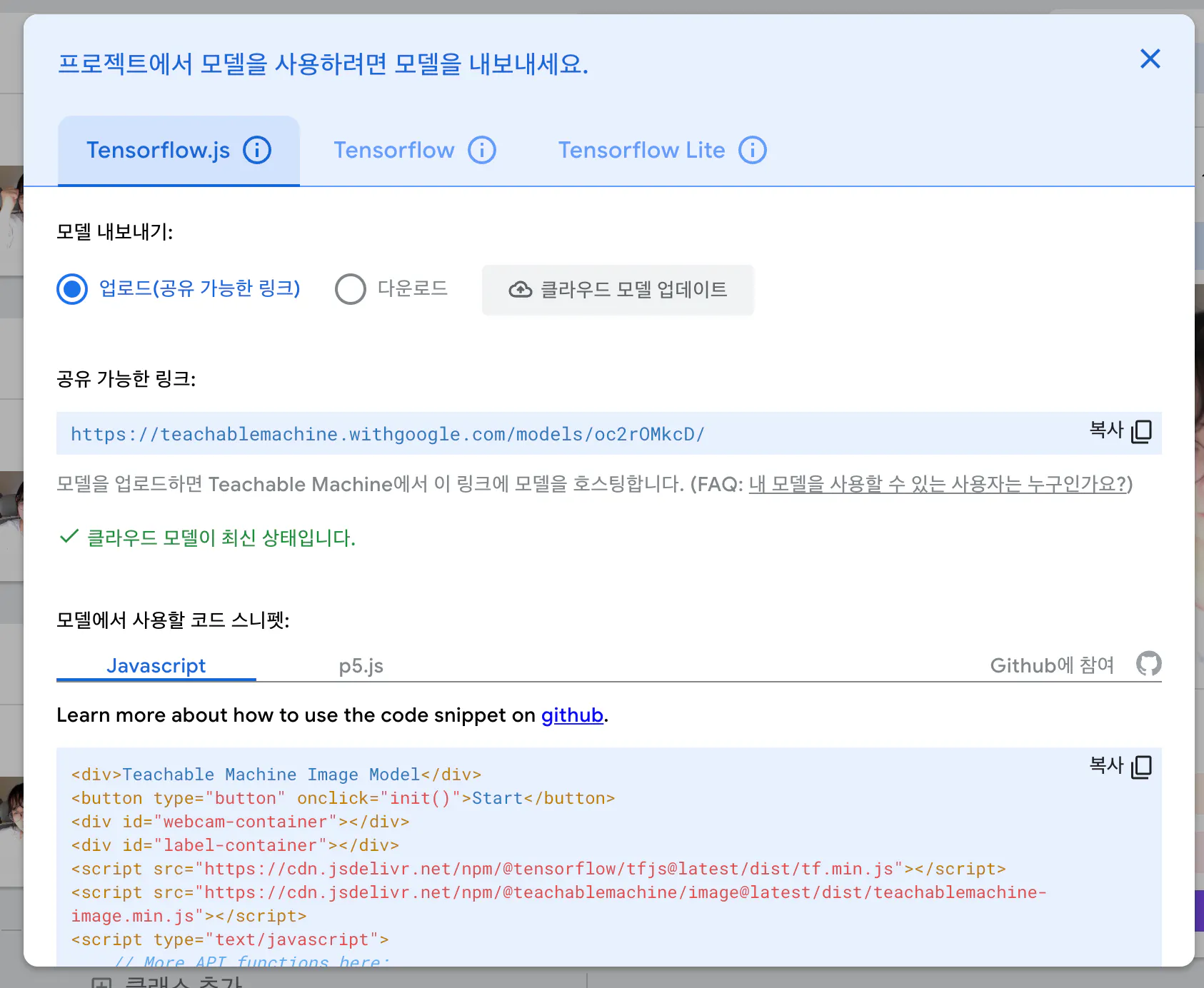Open info icon next to Tensorflow.js
Viewport: 1204px width, 988px height.
tap(257, 151)
